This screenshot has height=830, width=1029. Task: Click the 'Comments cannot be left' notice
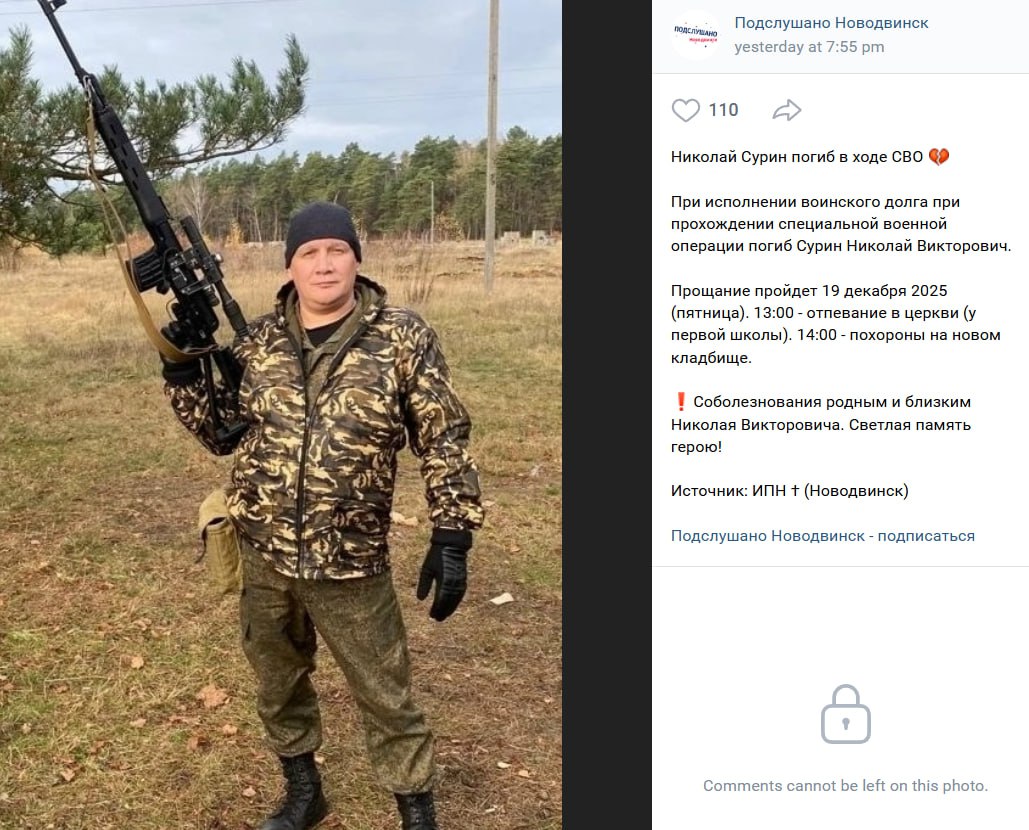click(845, 786)
